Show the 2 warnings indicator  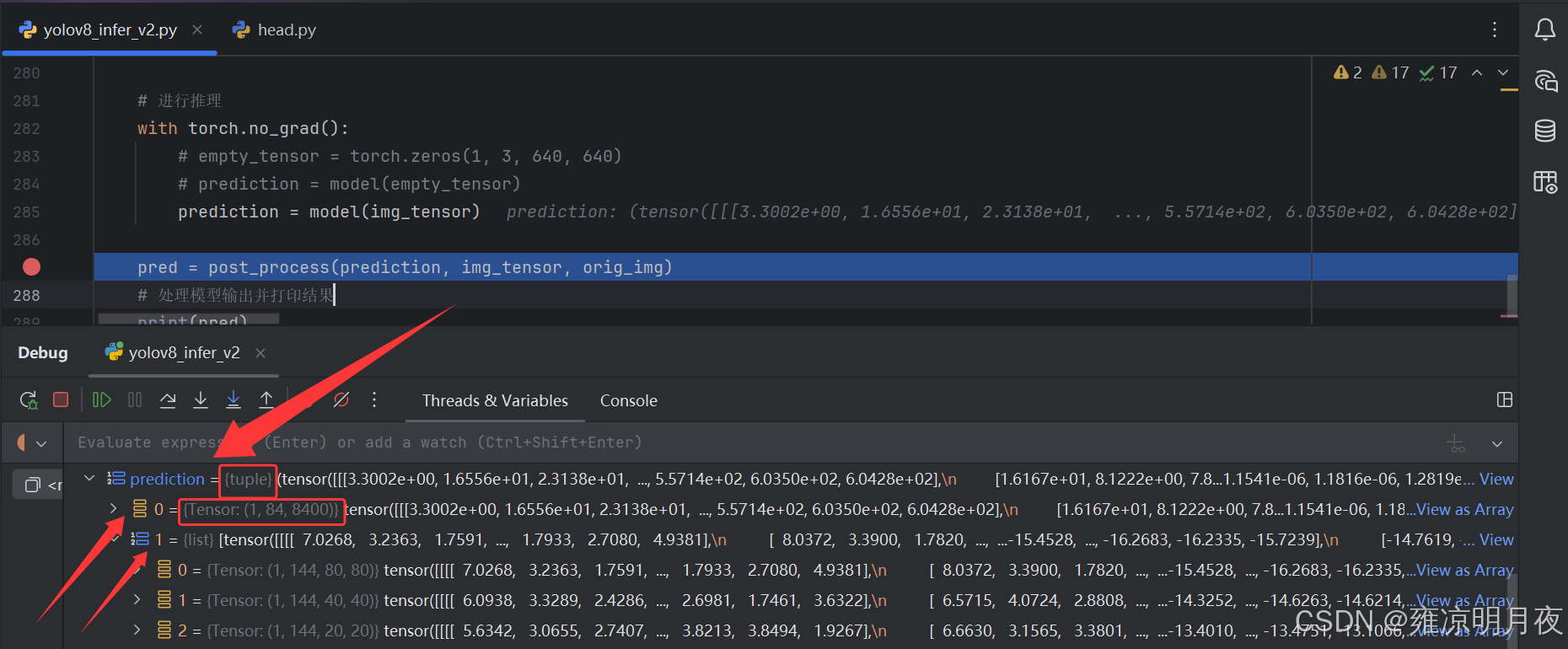click(1348, 72)
